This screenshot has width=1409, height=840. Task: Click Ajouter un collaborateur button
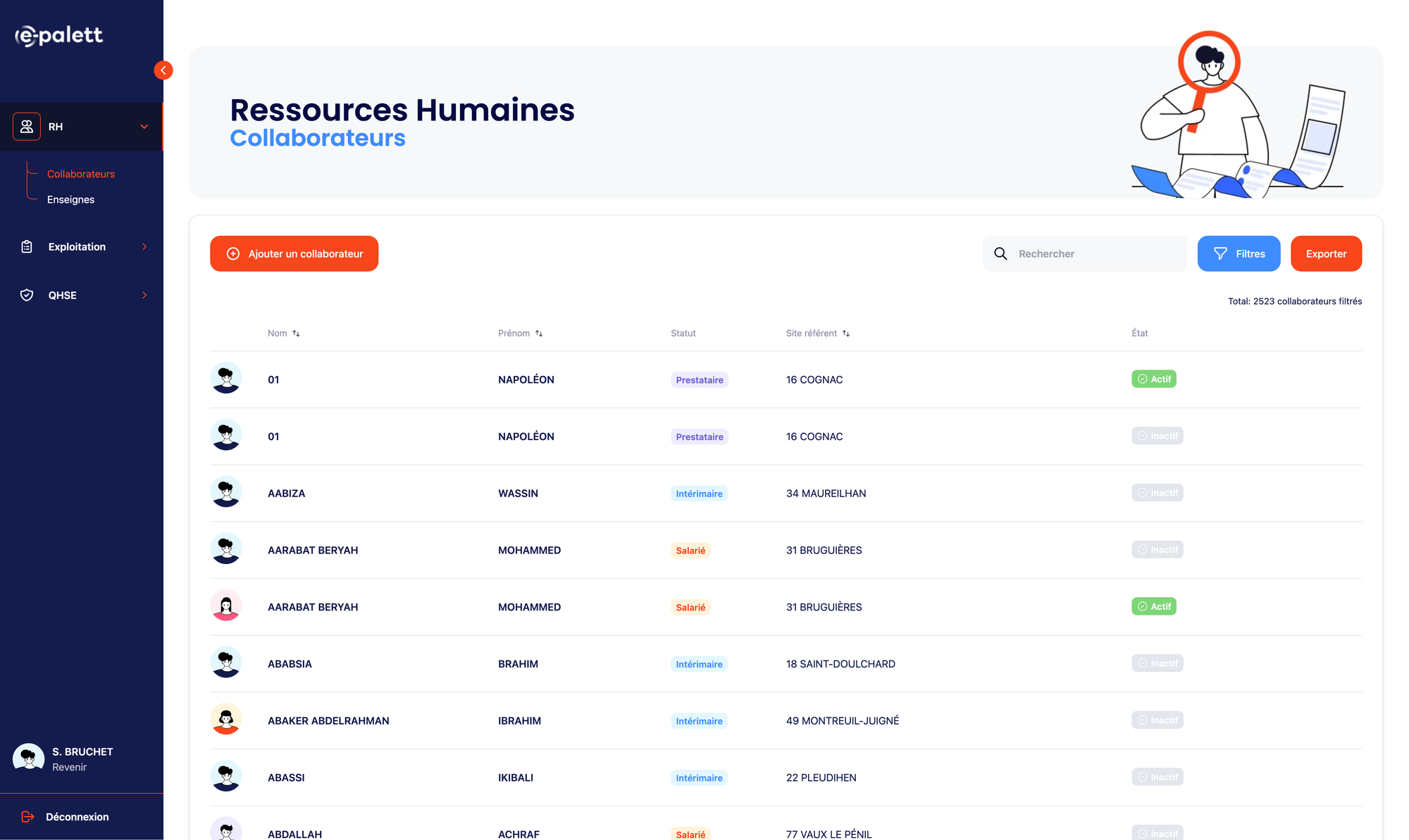[x=294, y=253]
